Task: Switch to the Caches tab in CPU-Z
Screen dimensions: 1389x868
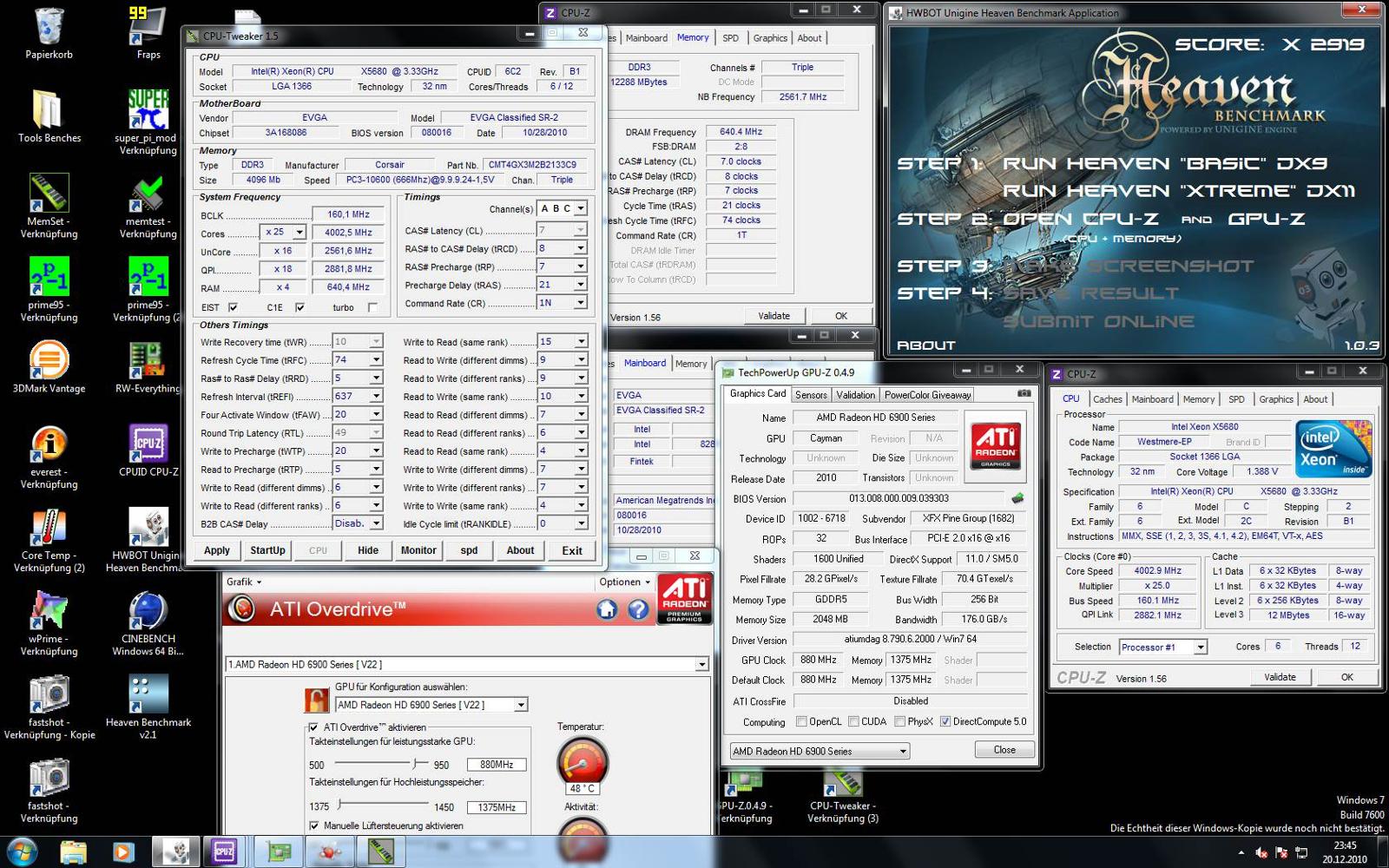Action: [x=1107, y=398]
